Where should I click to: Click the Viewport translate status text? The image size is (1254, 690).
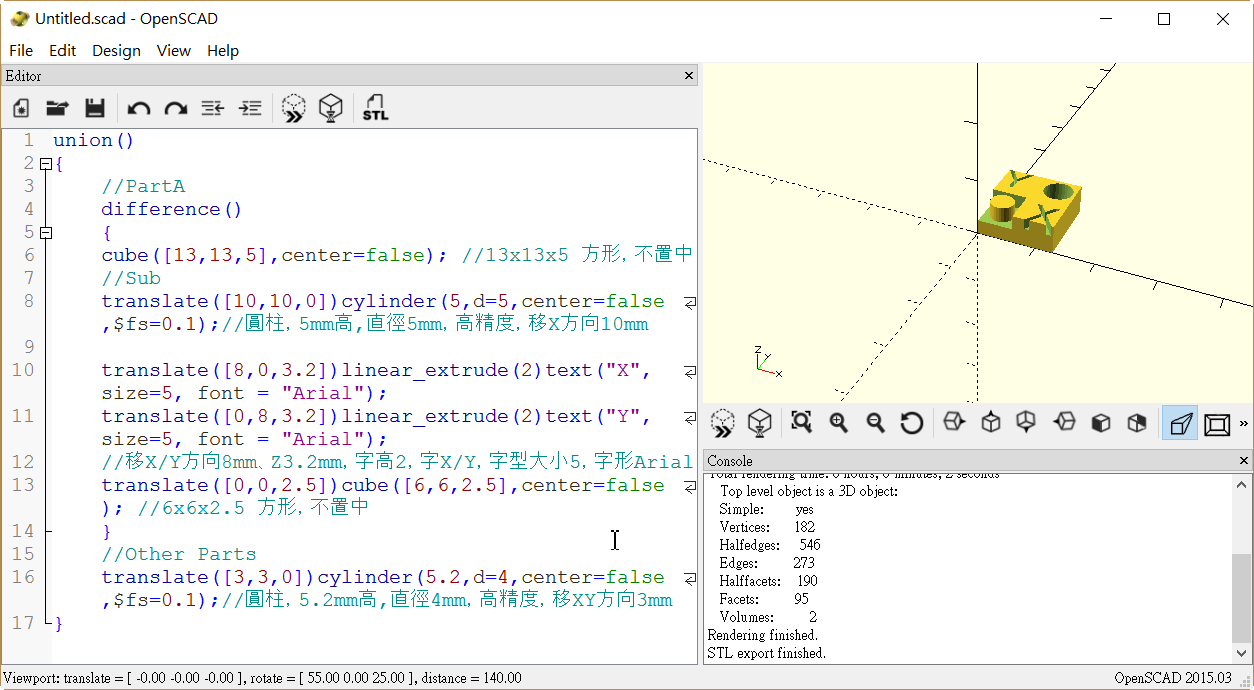click(262, 678)
